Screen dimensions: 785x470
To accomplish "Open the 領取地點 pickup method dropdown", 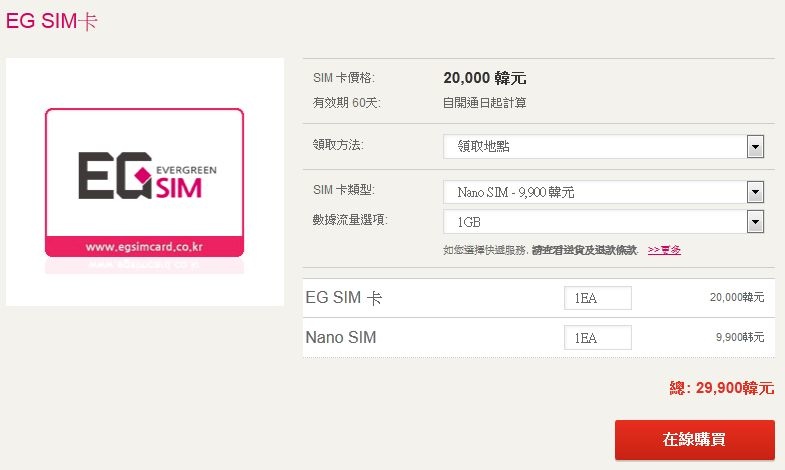I will pos(603,147).
